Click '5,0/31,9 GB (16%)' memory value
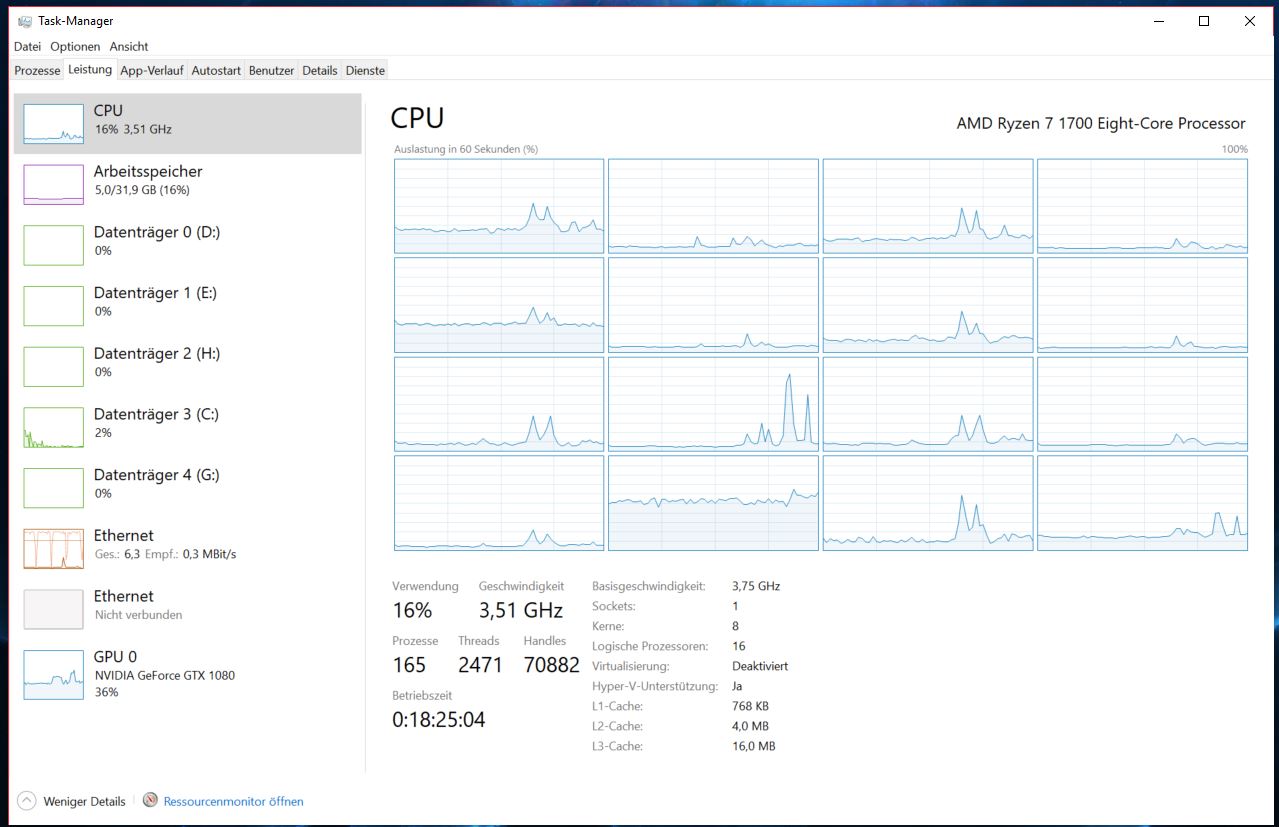 (142, 190)
